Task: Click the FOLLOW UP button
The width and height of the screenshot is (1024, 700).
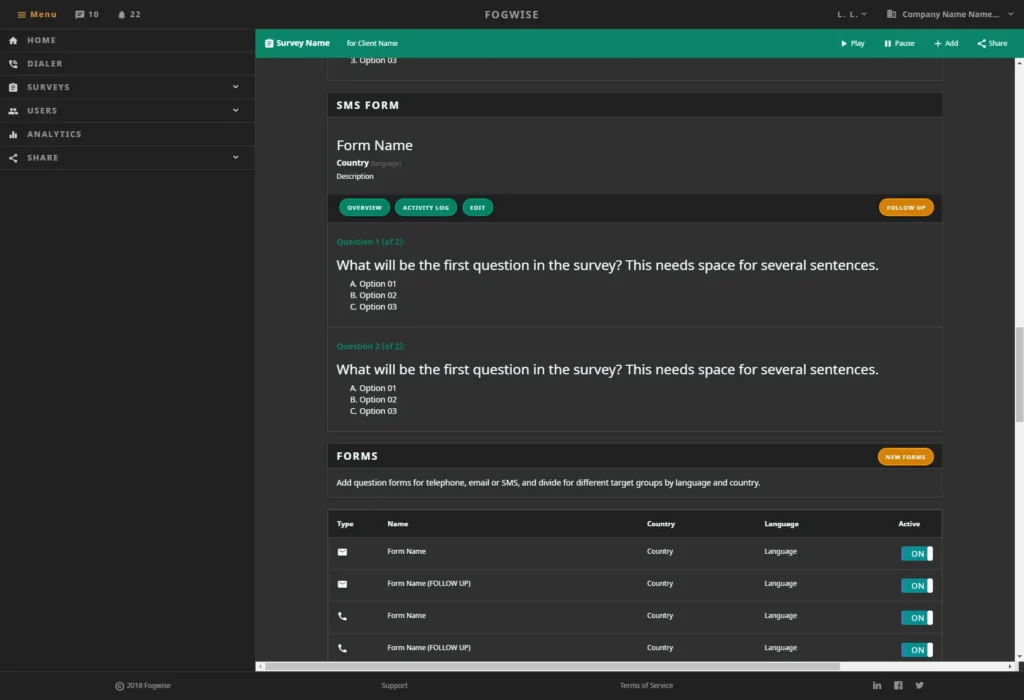Action: 906,208
